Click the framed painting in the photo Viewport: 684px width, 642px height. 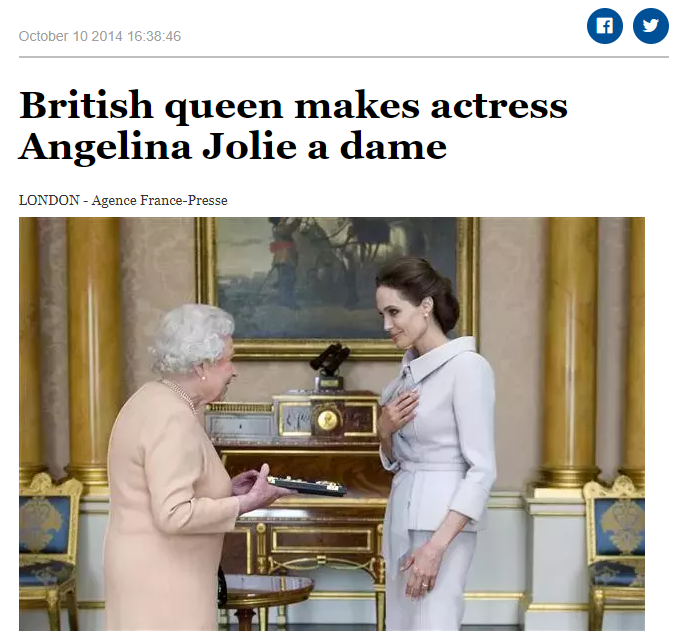click(x=337, y=288)
